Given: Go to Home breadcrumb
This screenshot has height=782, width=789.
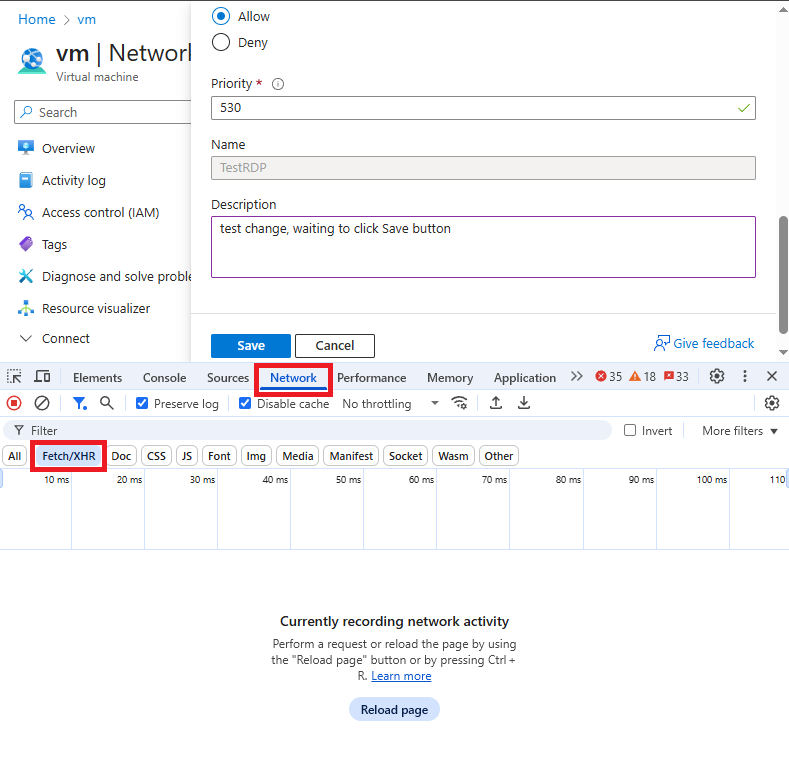Looking at the screenshot, I should coord(37,19).
